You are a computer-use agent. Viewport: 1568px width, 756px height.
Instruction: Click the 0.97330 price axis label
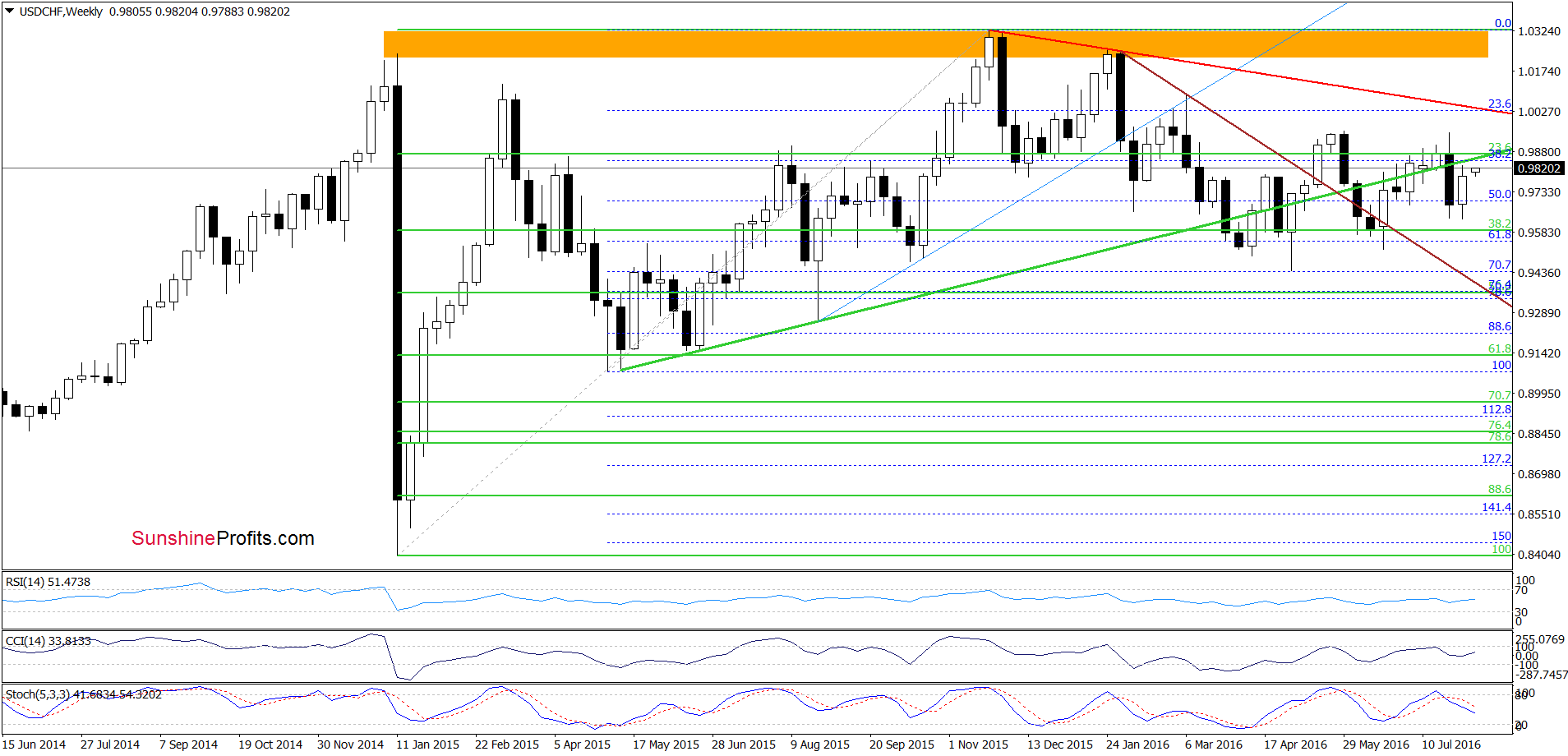tap(1538, 192)
